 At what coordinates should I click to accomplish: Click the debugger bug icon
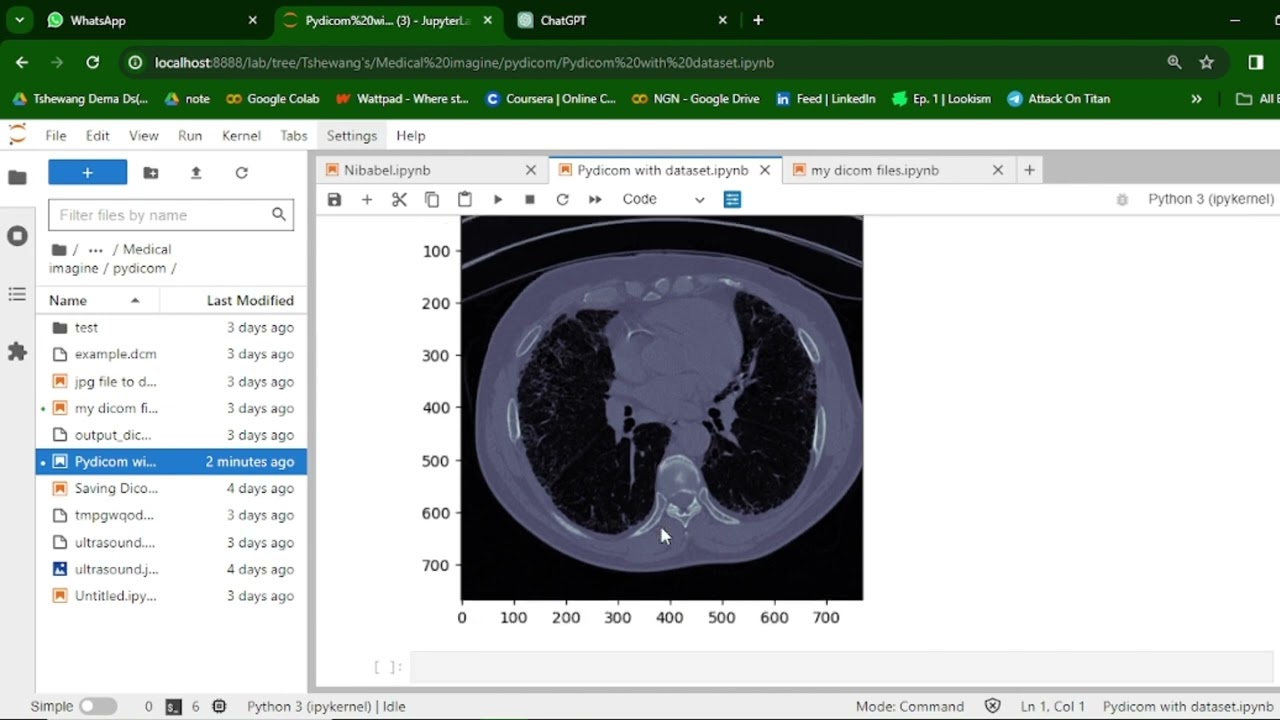tap(1122, 199)
